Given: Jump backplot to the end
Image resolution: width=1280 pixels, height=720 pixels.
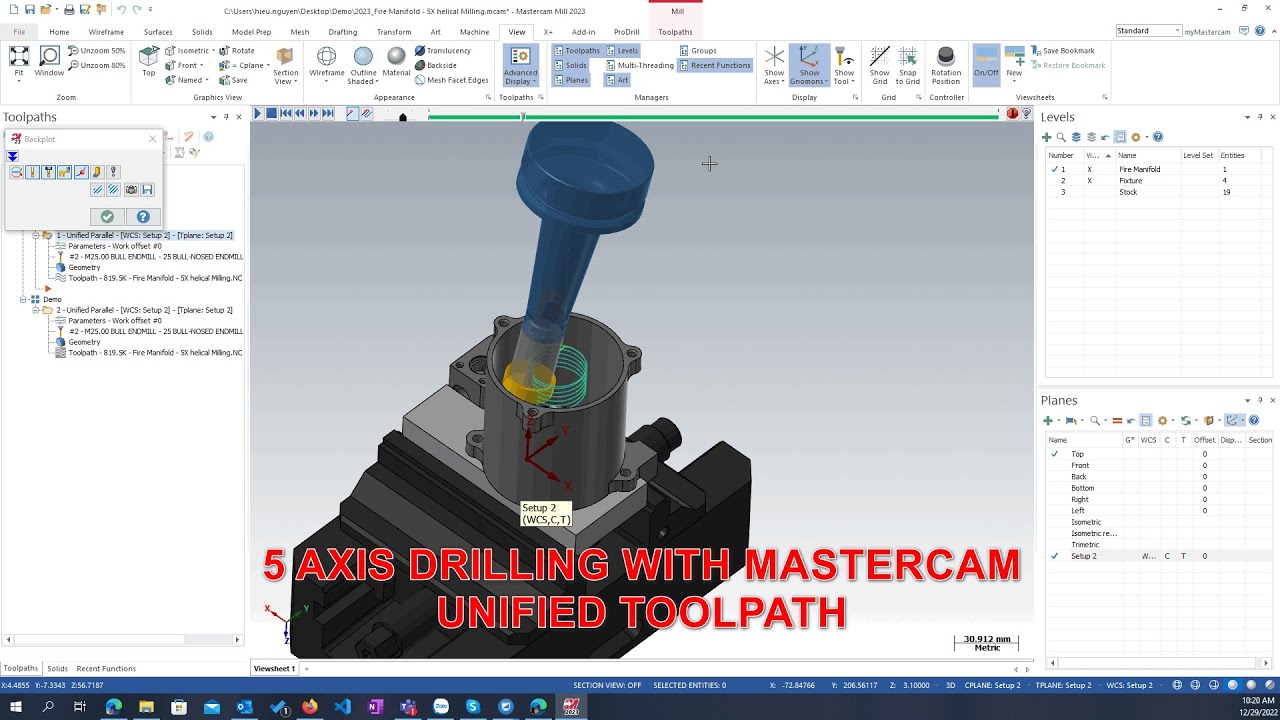Looking at the screenshot, I should coord(328,114).
